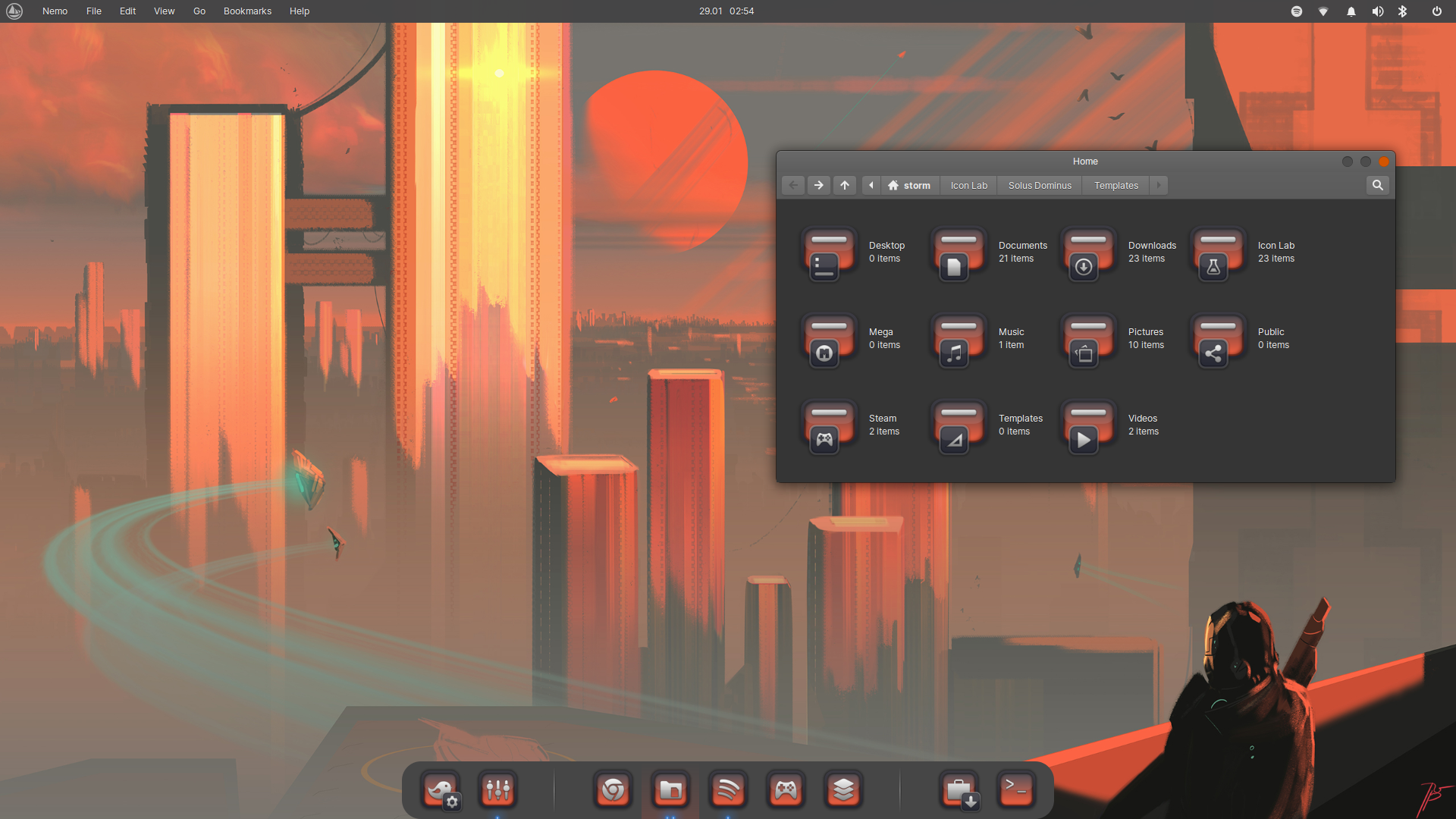The image size is (1456, 819).
Task: Toggle Wi-Fi from the system tray
Action: [x=1323, y=11]
